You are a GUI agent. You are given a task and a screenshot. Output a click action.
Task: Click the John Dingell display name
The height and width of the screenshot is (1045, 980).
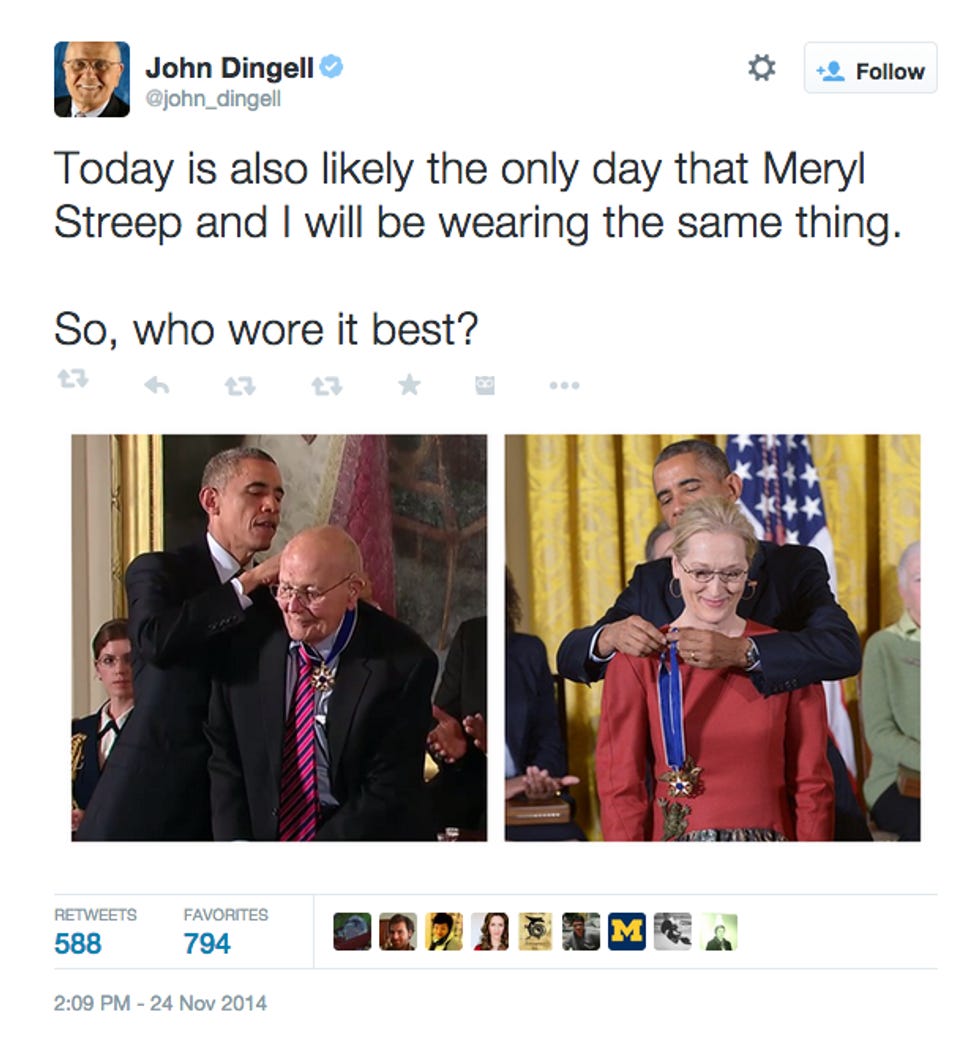(229, 68)
